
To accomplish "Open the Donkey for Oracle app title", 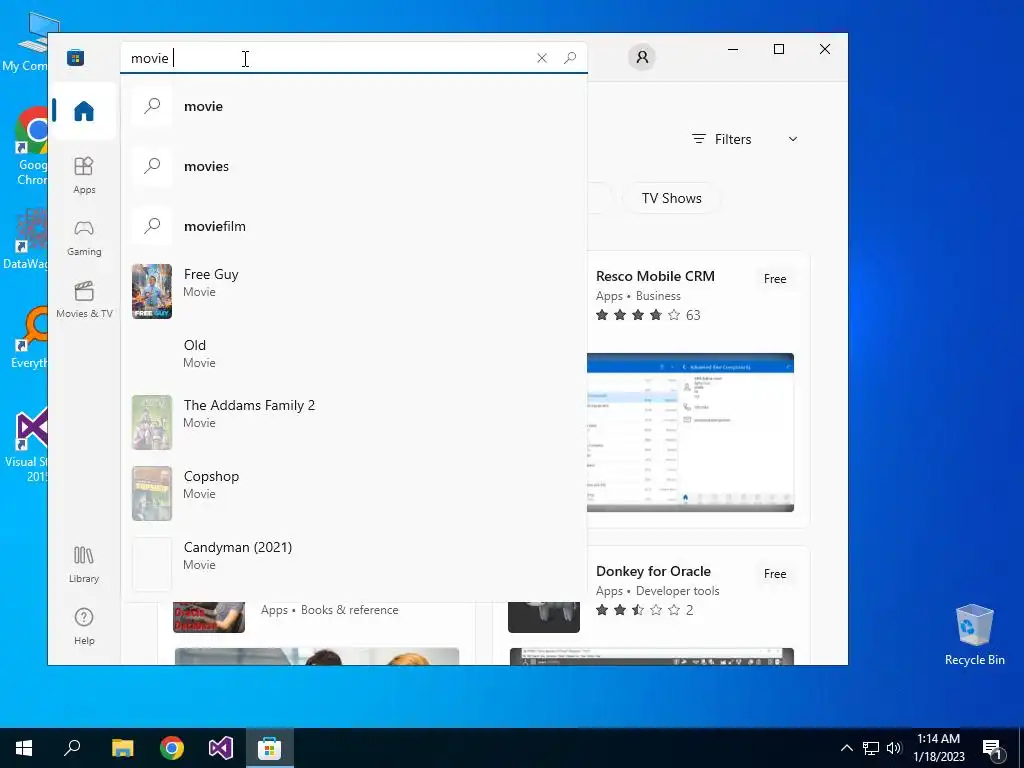I will 653,571.
